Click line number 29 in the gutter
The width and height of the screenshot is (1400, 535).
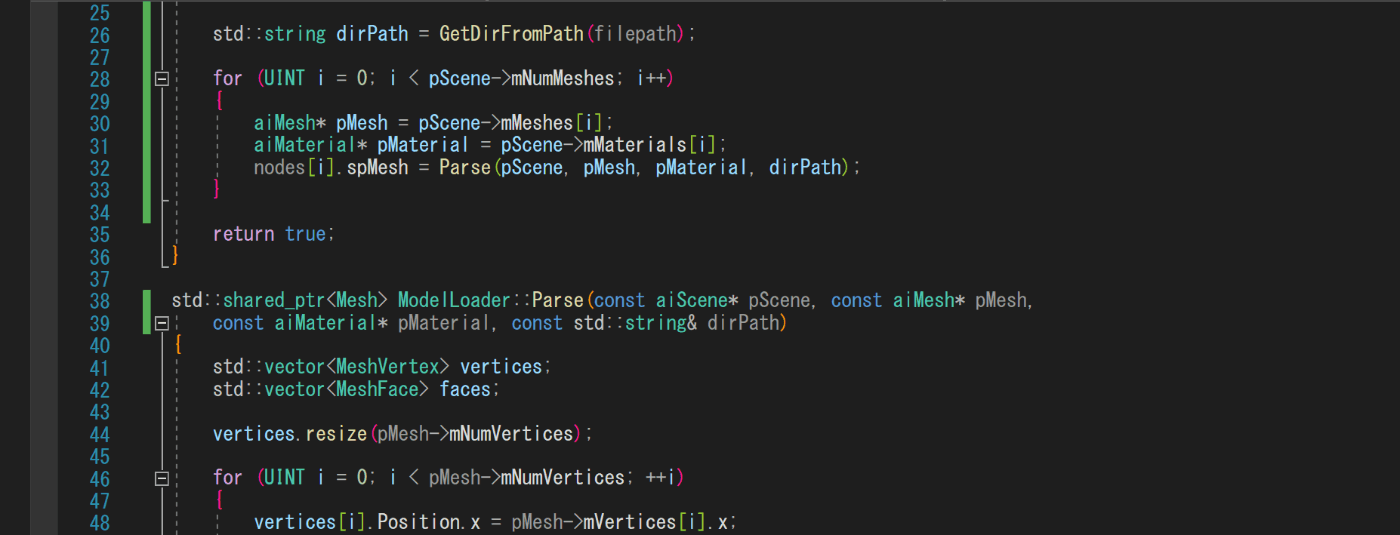tap(99, 101)
